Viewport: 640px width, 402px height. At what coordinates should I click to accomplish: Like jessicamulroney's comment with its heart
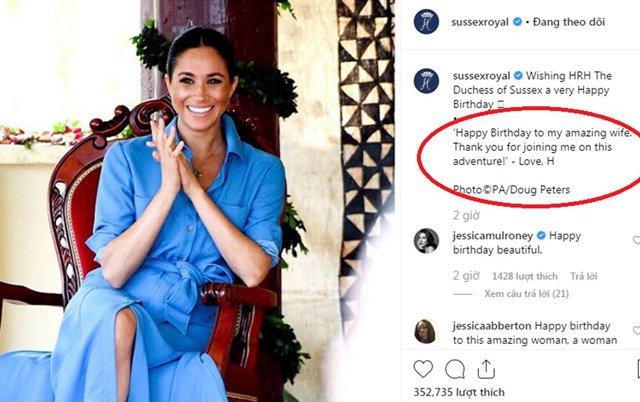tap(636, 240)
